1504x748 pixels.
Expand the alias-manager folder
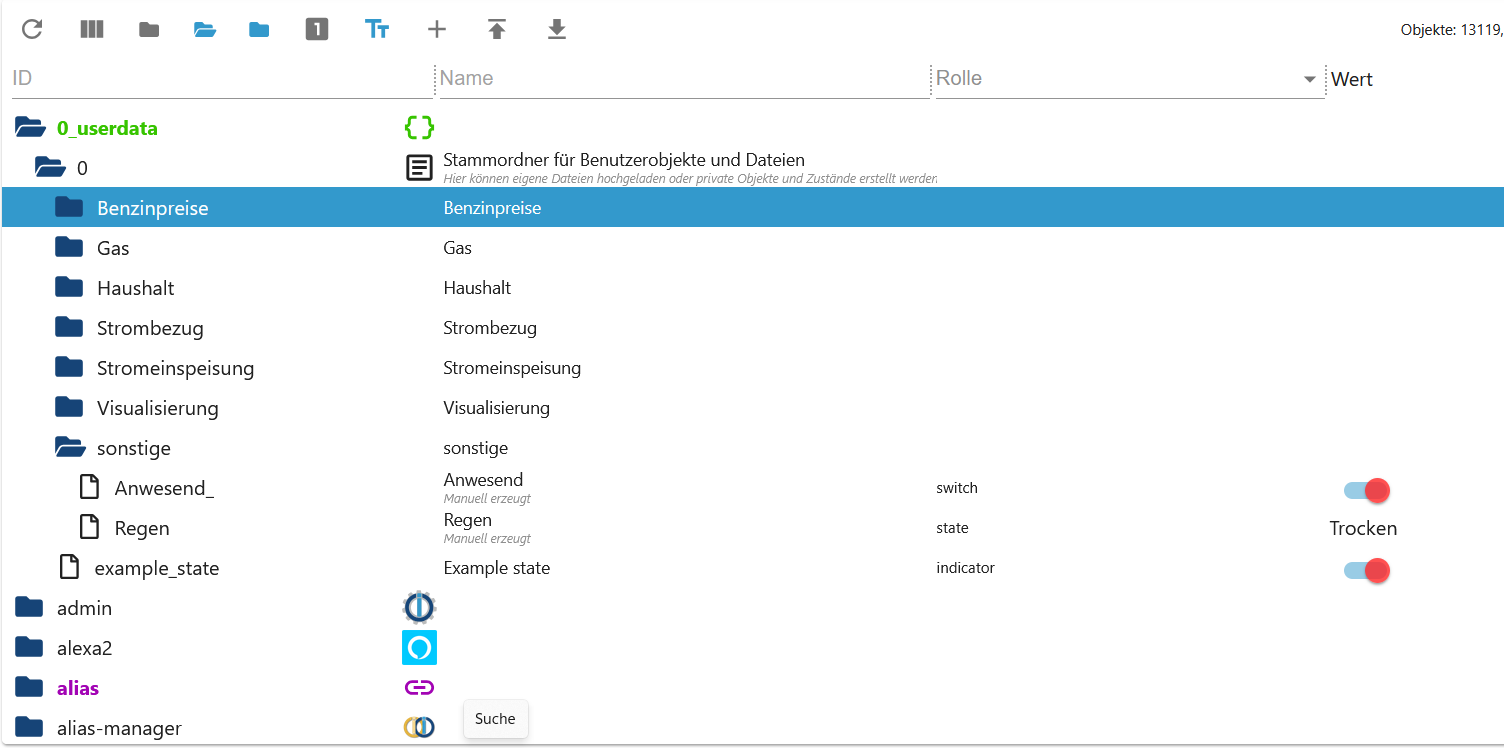point(29,727)
